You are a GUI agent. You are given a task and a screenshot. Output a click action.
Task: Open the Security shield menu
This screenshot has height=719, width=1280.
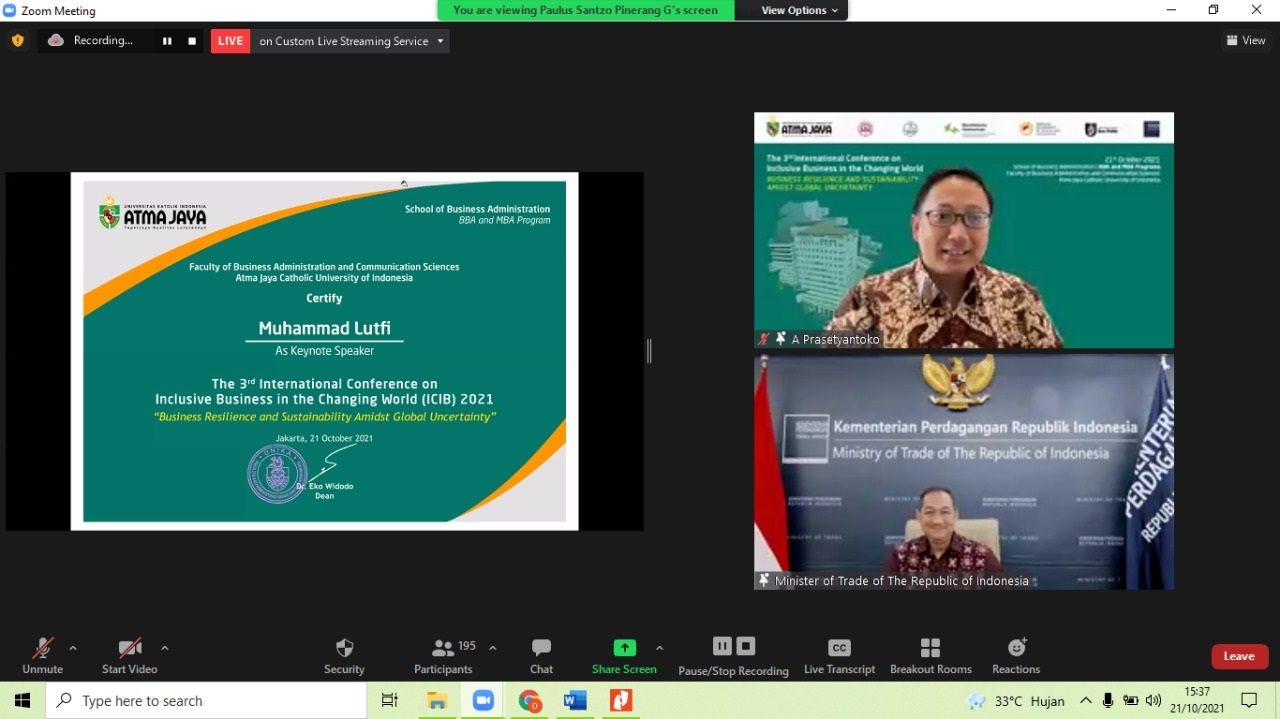344,656
